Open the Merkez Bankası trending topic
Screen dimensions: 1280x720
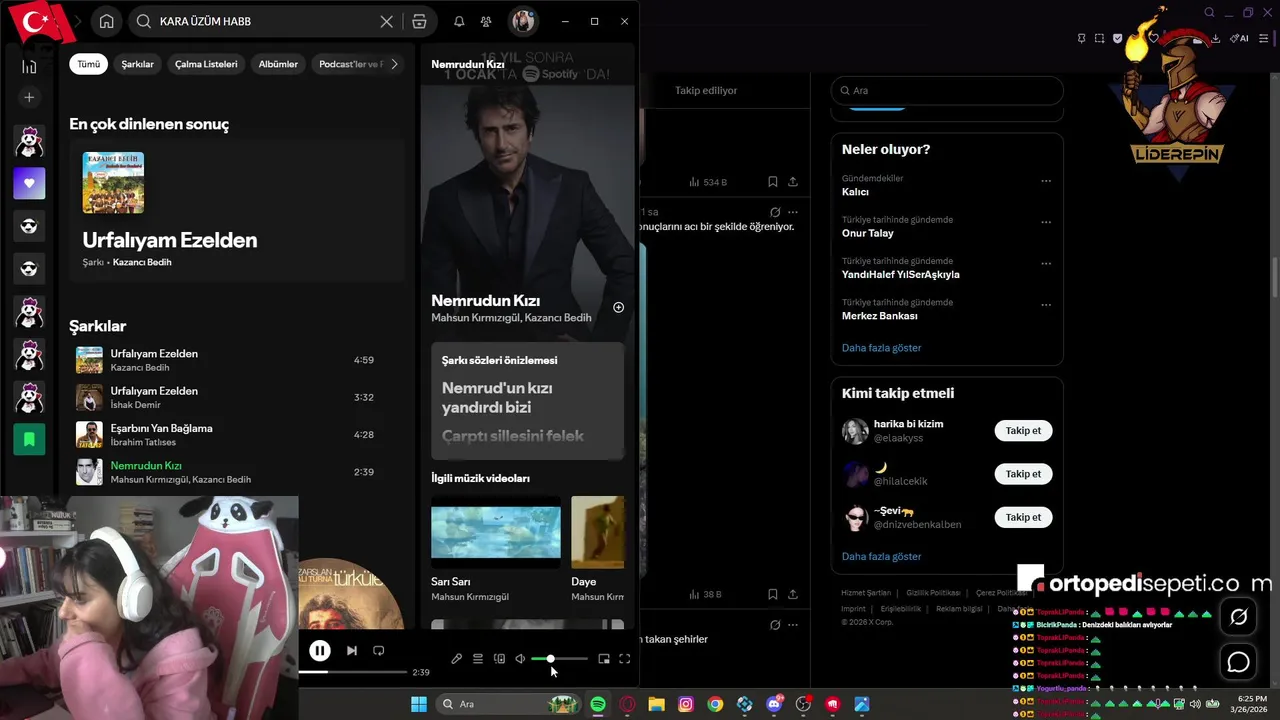[x=880, y=316]
